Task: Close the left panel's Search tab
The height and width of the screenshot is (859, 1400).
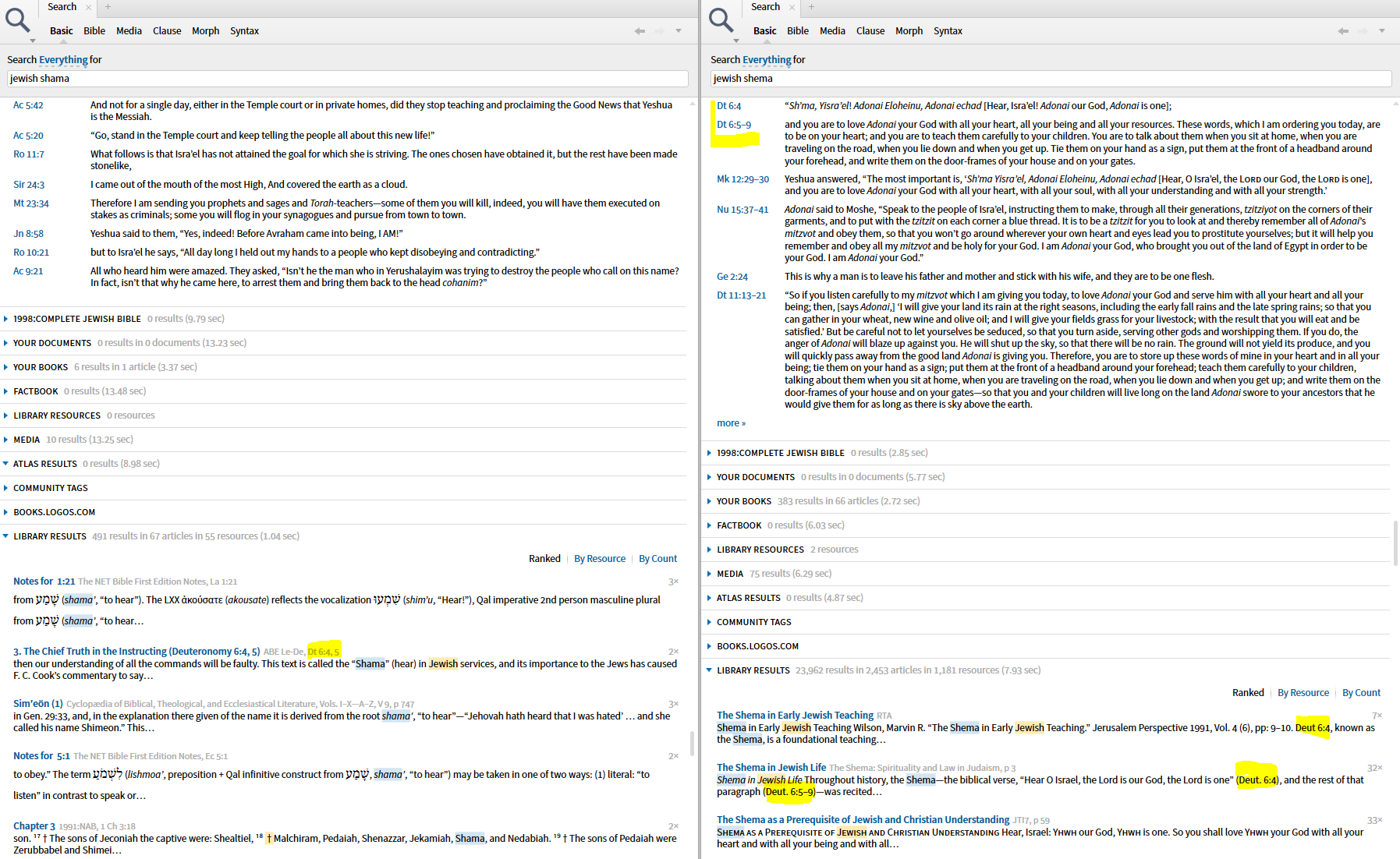Action: [89, 7]
